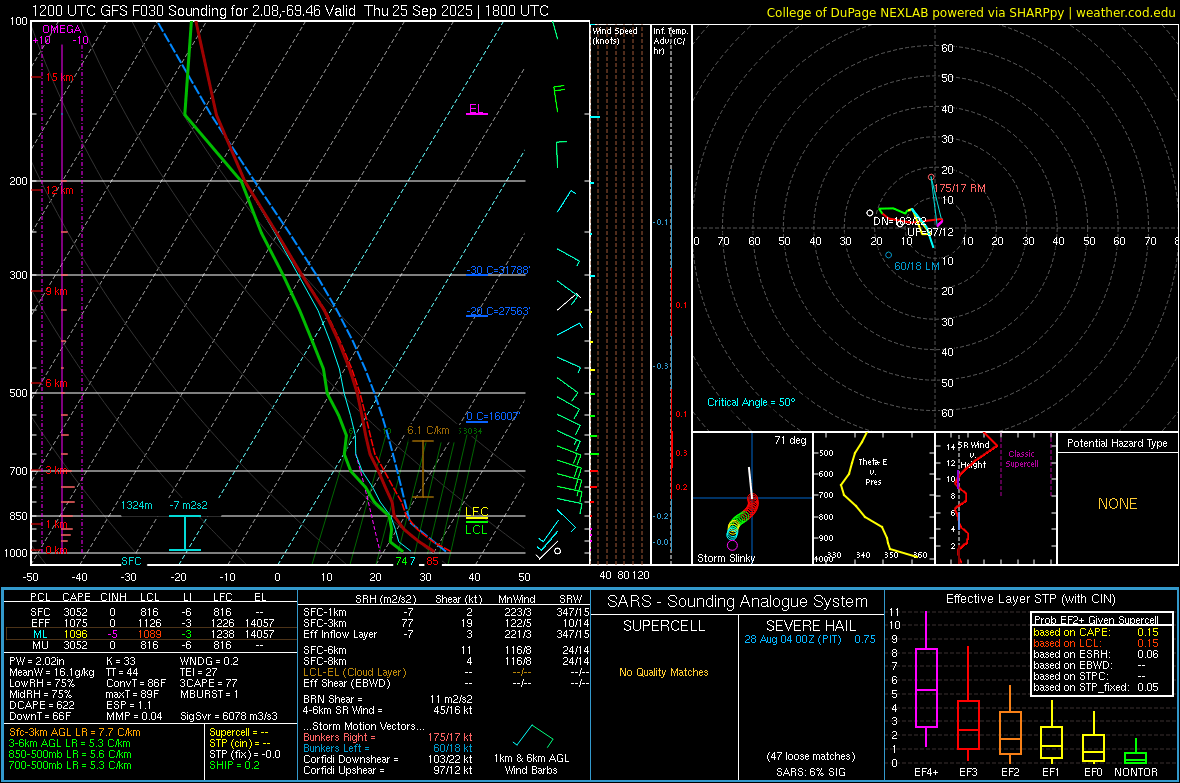Screen dimensions: 1180x783
Task: Click the -30 C=31788' height label
Action: (497, 270)
